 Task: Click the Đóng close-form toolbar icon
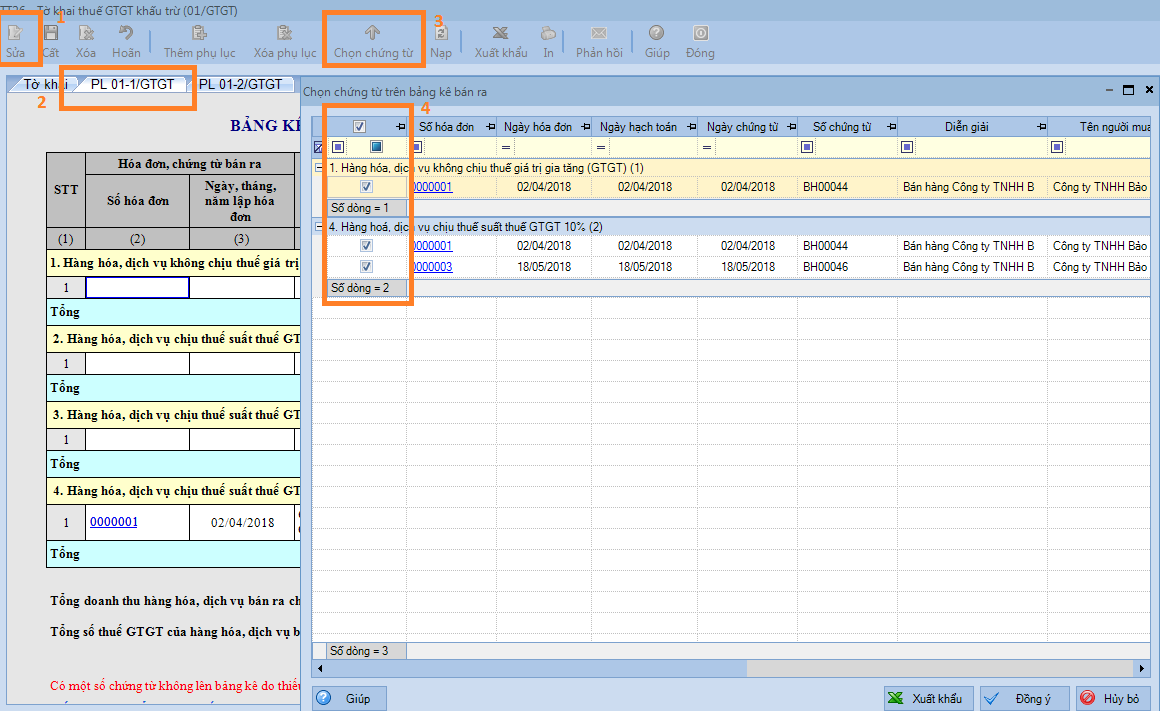700,33
